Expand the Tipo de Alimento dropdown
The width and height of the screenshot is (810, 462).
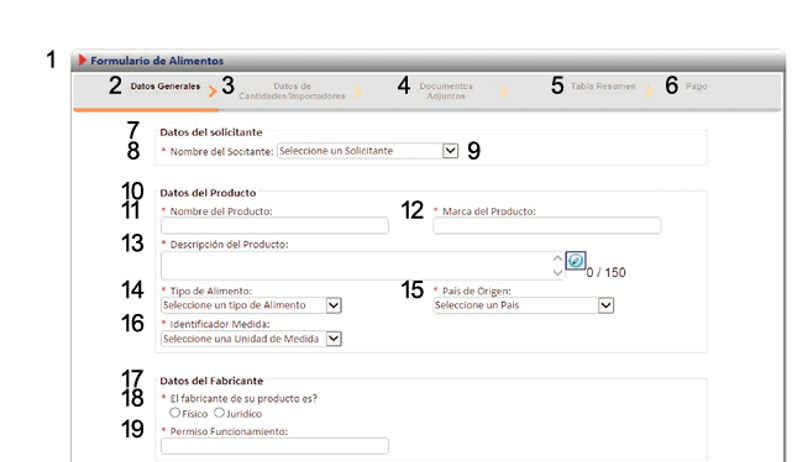[334, 305]
